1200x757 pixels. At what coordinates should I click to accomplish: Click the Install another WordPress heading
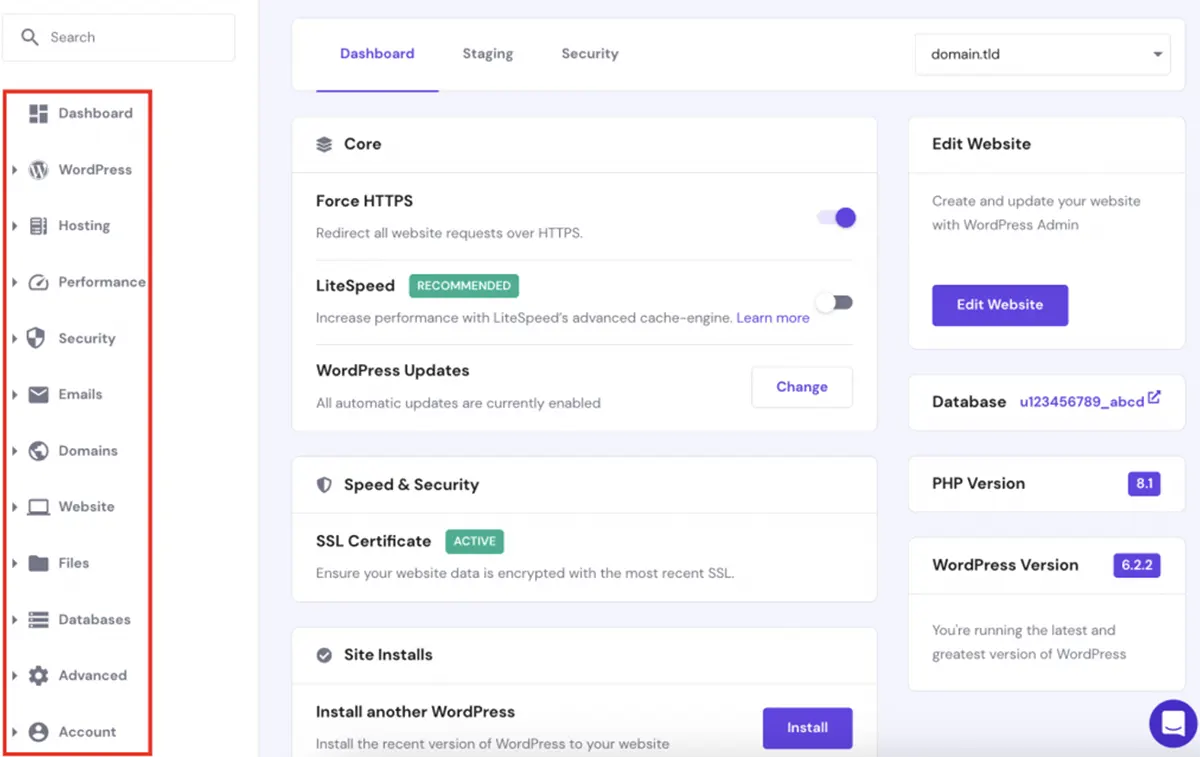click(415, 713)
